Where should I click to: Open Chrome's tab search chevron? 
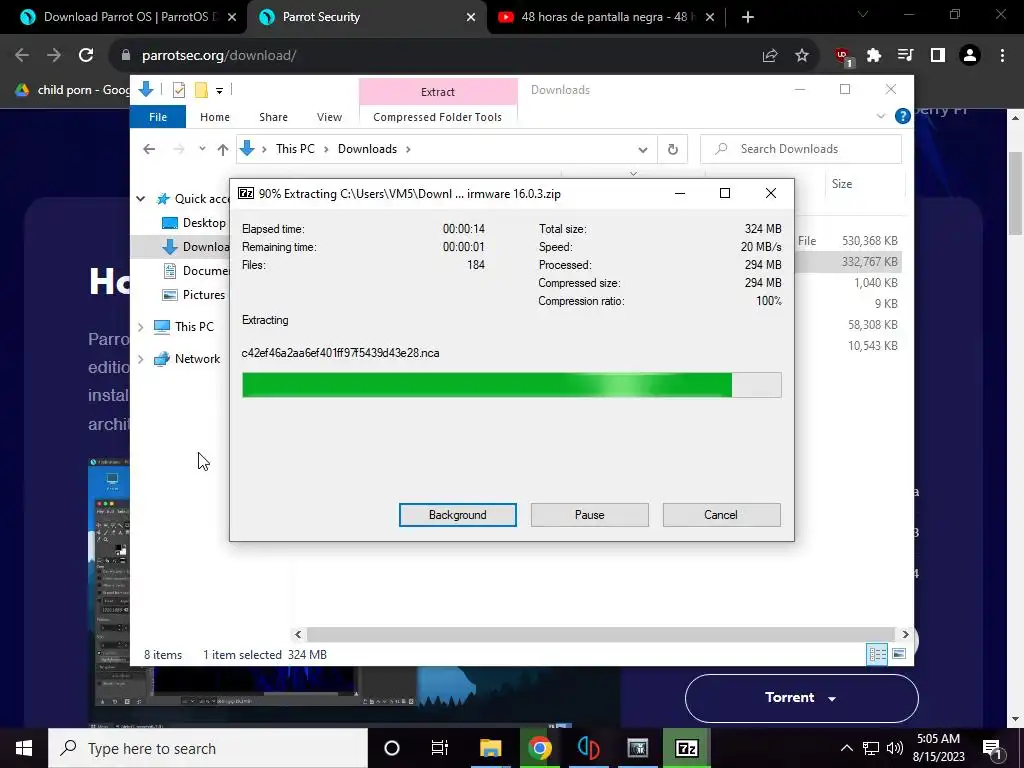point(863,14)
